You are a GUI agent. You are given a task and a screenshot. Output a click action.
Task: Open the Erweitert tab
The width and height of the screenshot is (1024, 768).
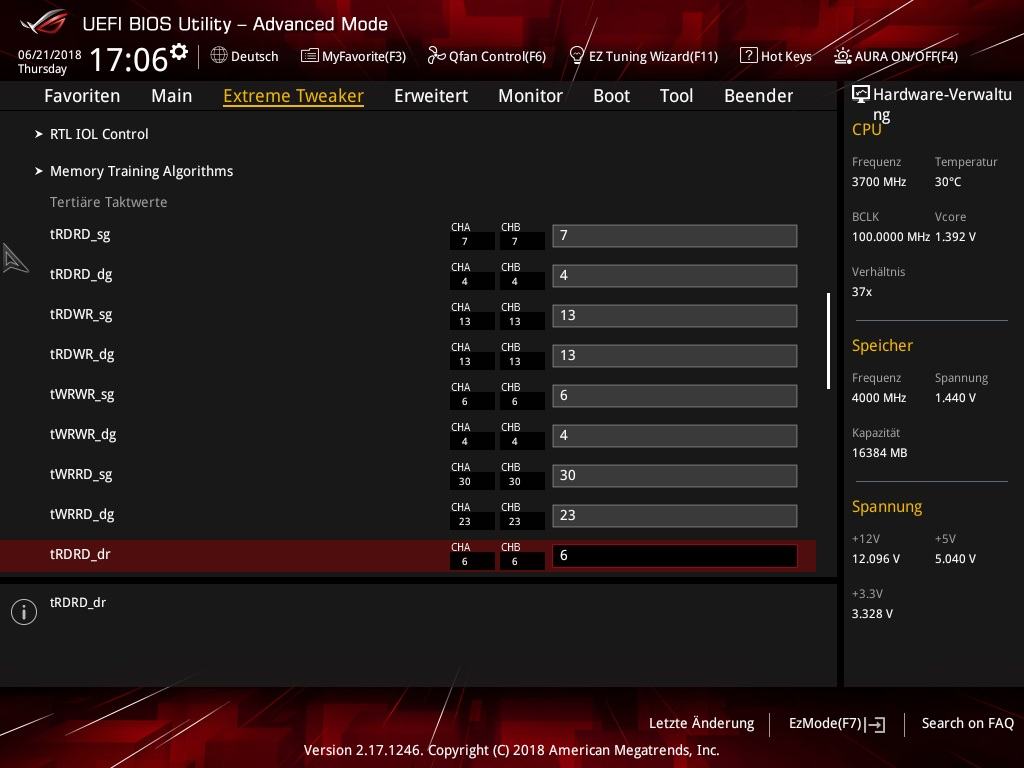click(x=431, y=96)
